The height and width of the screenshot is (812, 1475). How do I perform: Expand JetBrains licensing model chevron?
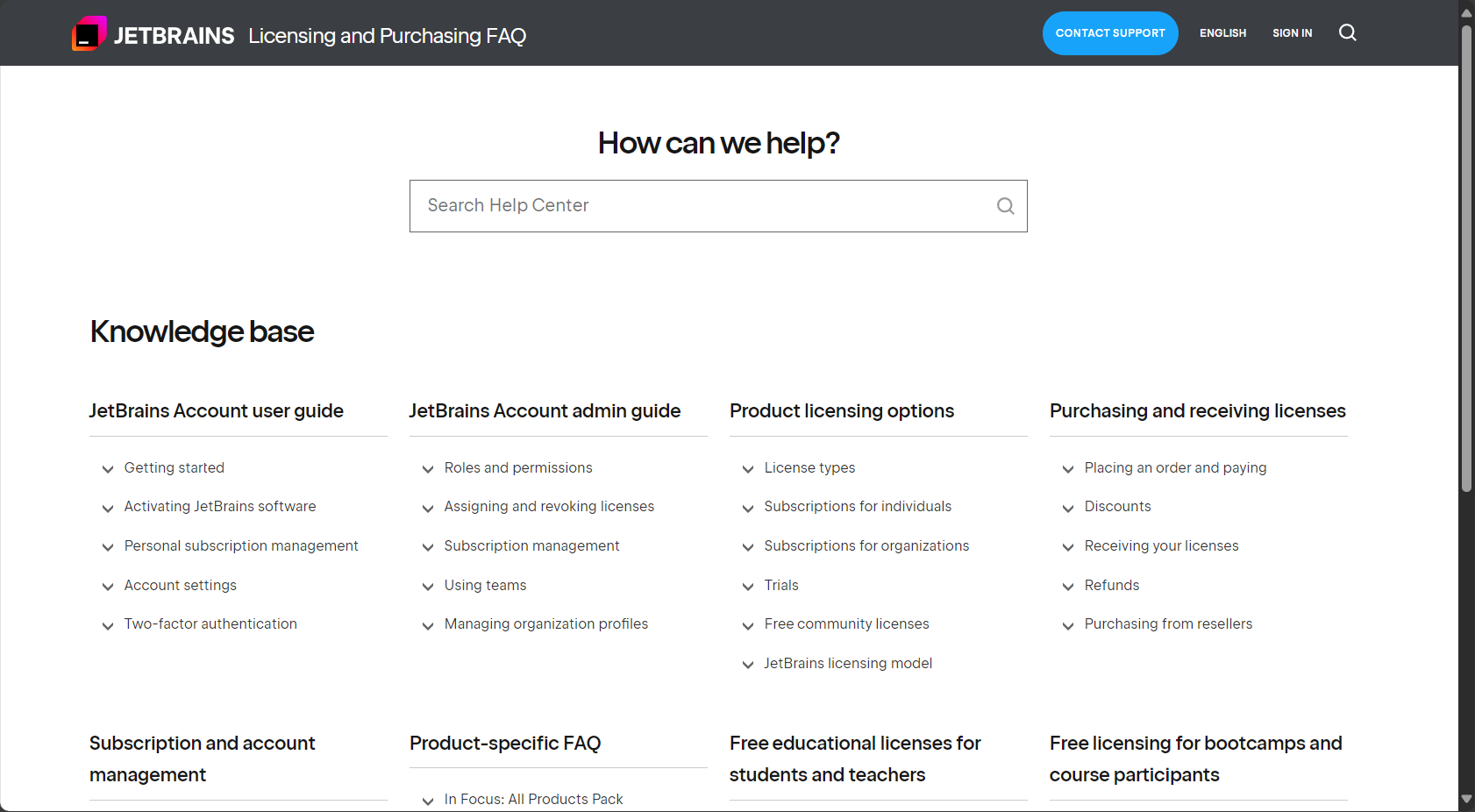click(x=748, y=665)
